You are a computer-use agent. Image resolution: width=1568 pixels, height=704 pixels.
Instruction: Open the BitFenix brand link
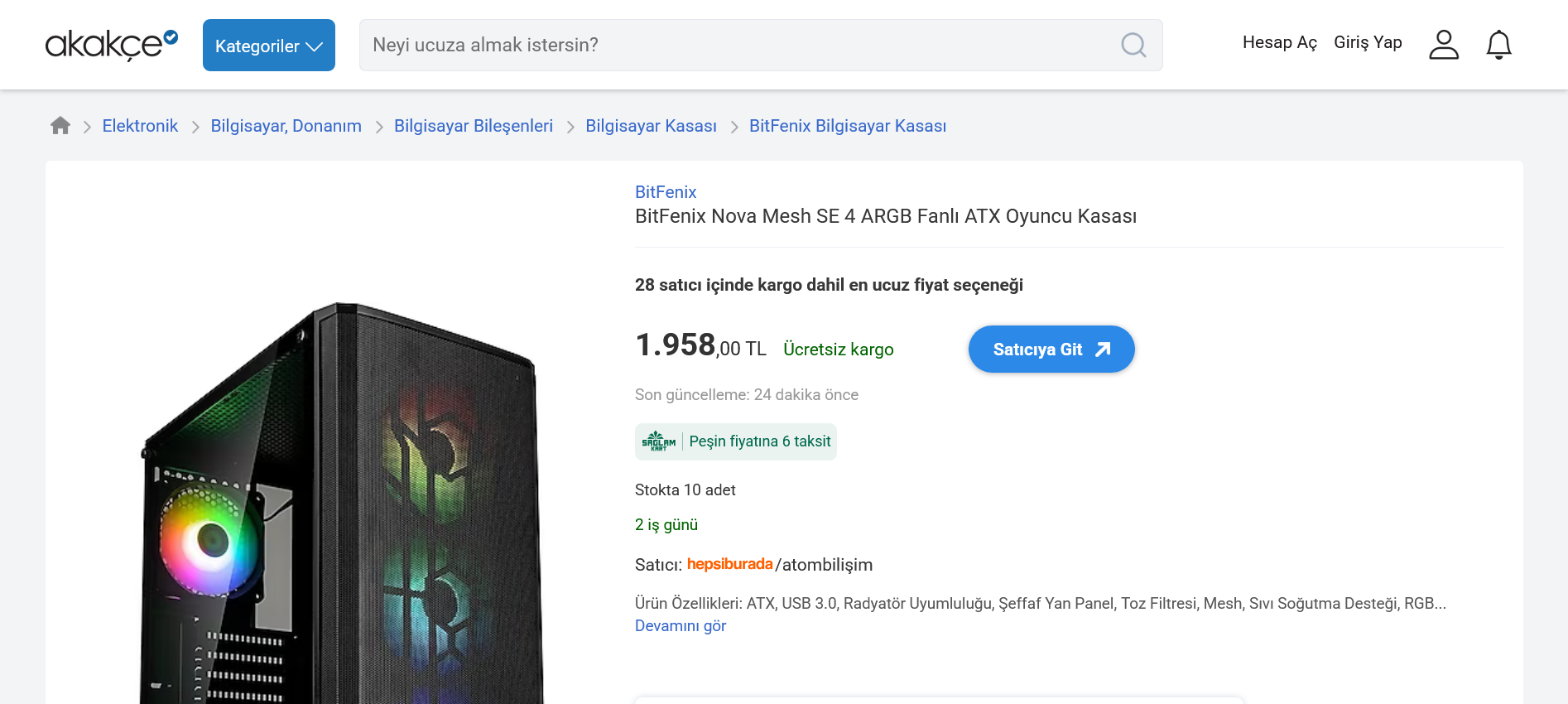coord(665,192)
